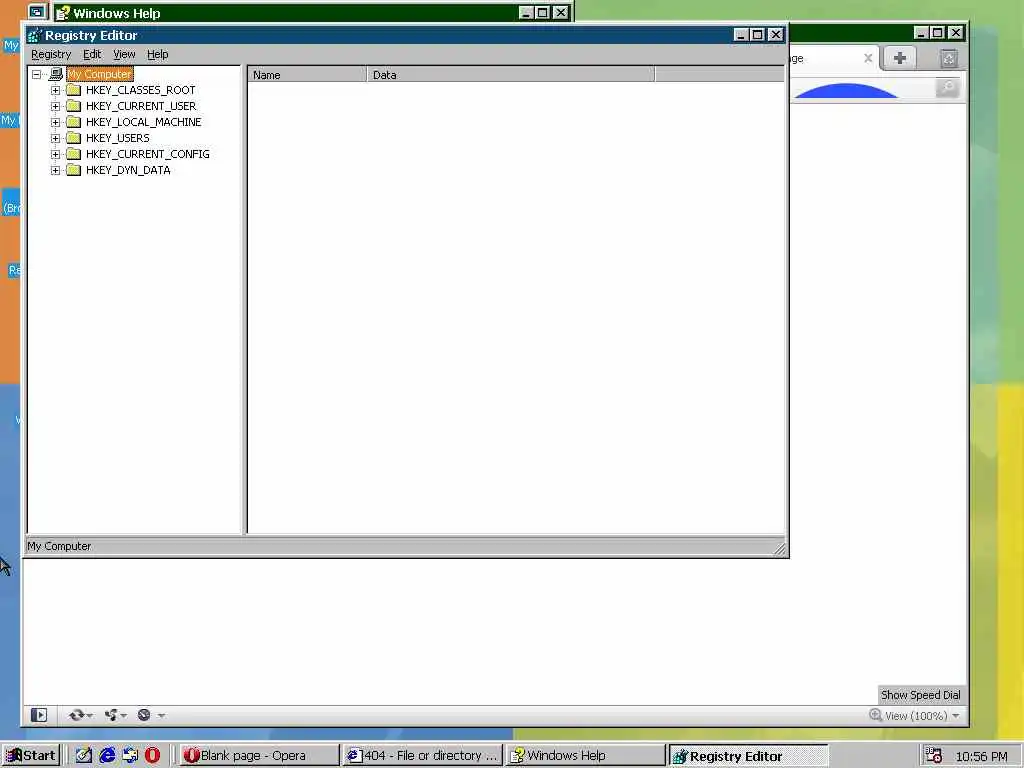Screen dimensions: 1024x768
Task: Select HKEY_LOCAL_MACHINE label text
Action: pos(144,122)
